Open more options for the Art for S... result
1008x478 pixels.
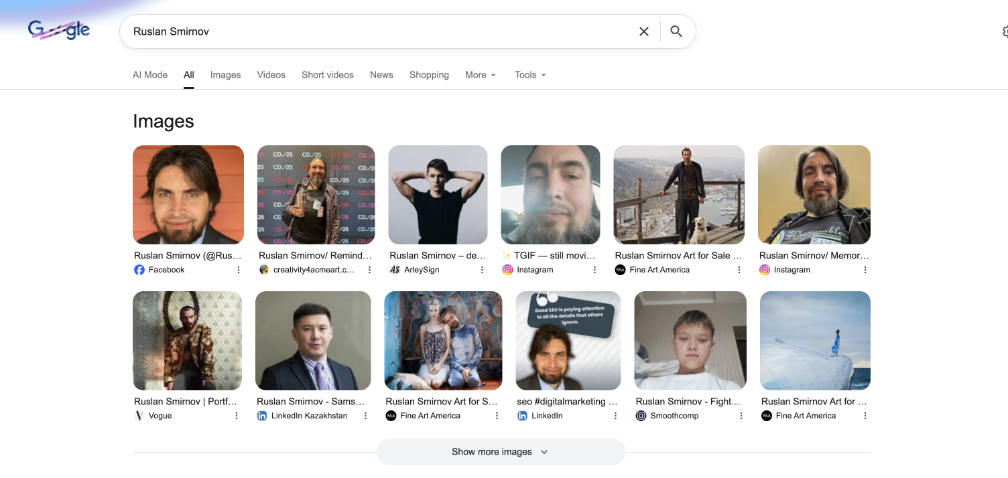click(497, 416)
